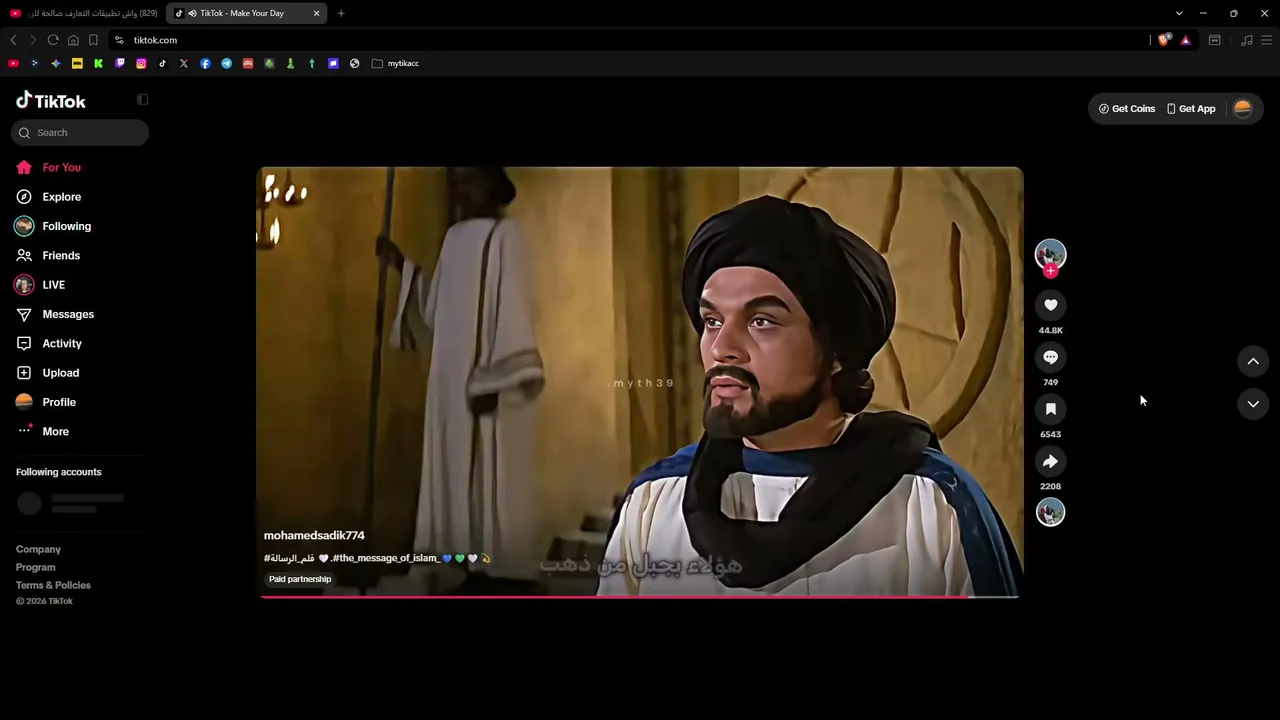The width and height of the screenshot is (1280, 720).
Task: Like the video with the heart icon
Action: coord(1050,305)
